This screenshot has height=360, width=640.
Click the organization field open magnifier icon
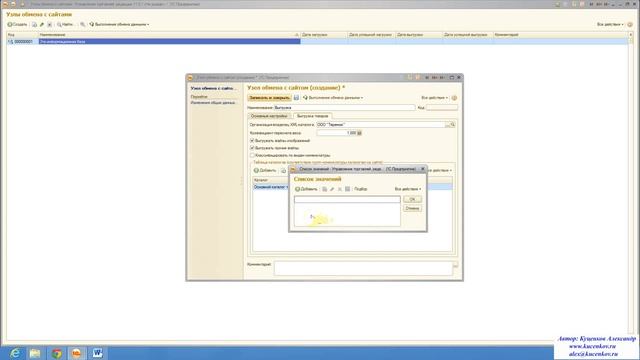(452, 124)
